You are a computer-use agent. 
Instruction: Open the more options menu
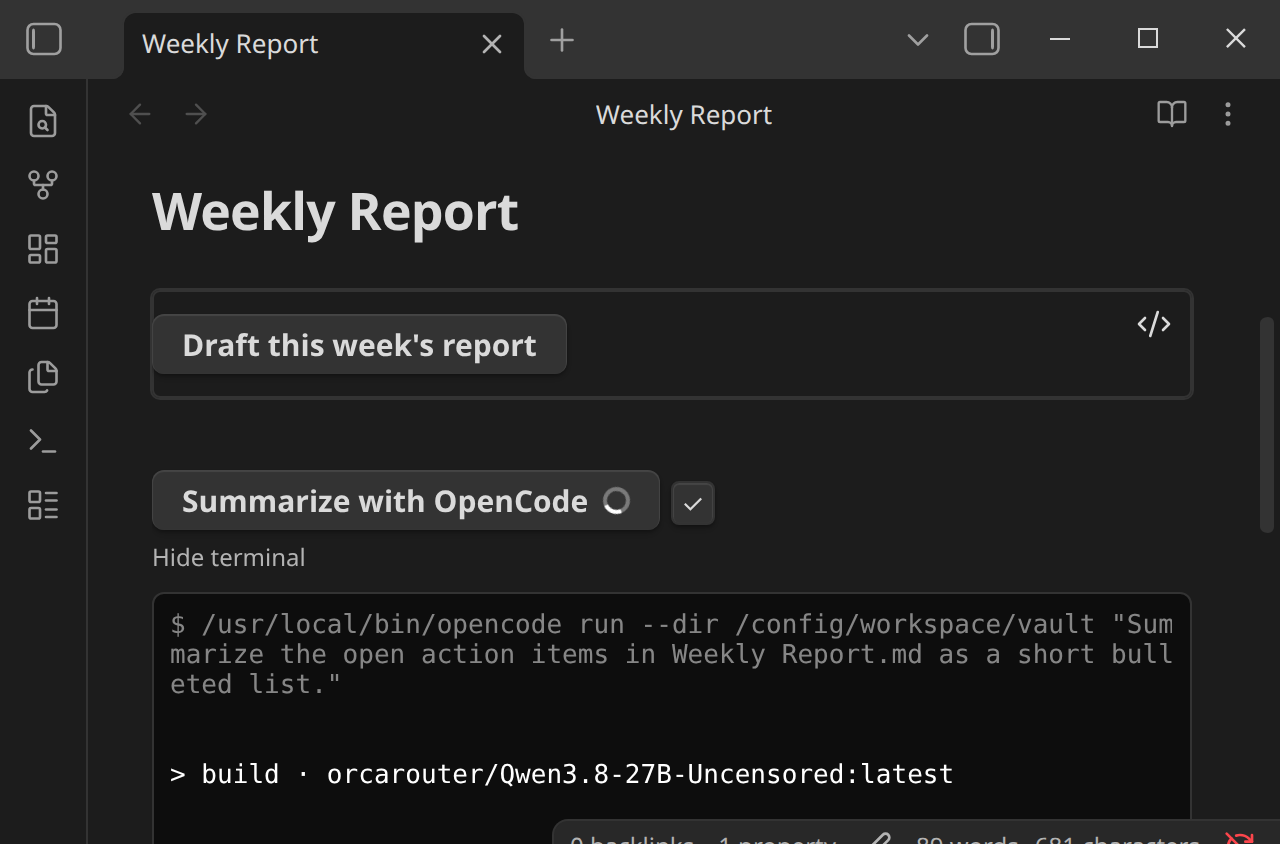pos(1228,114)
